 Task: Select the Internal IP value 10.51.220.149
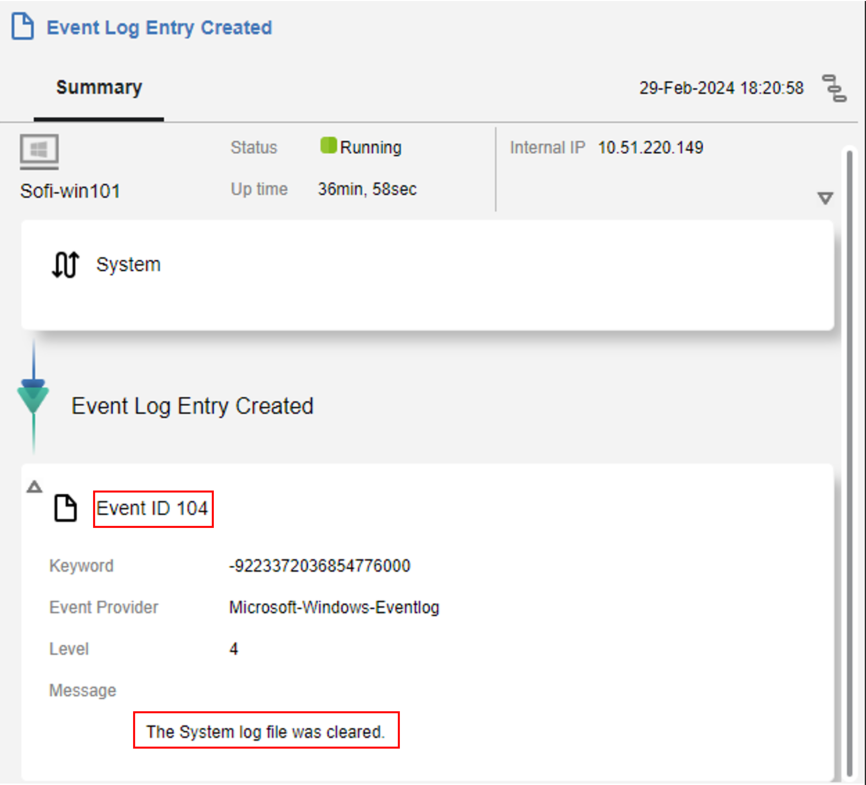(x=651, y=147)
